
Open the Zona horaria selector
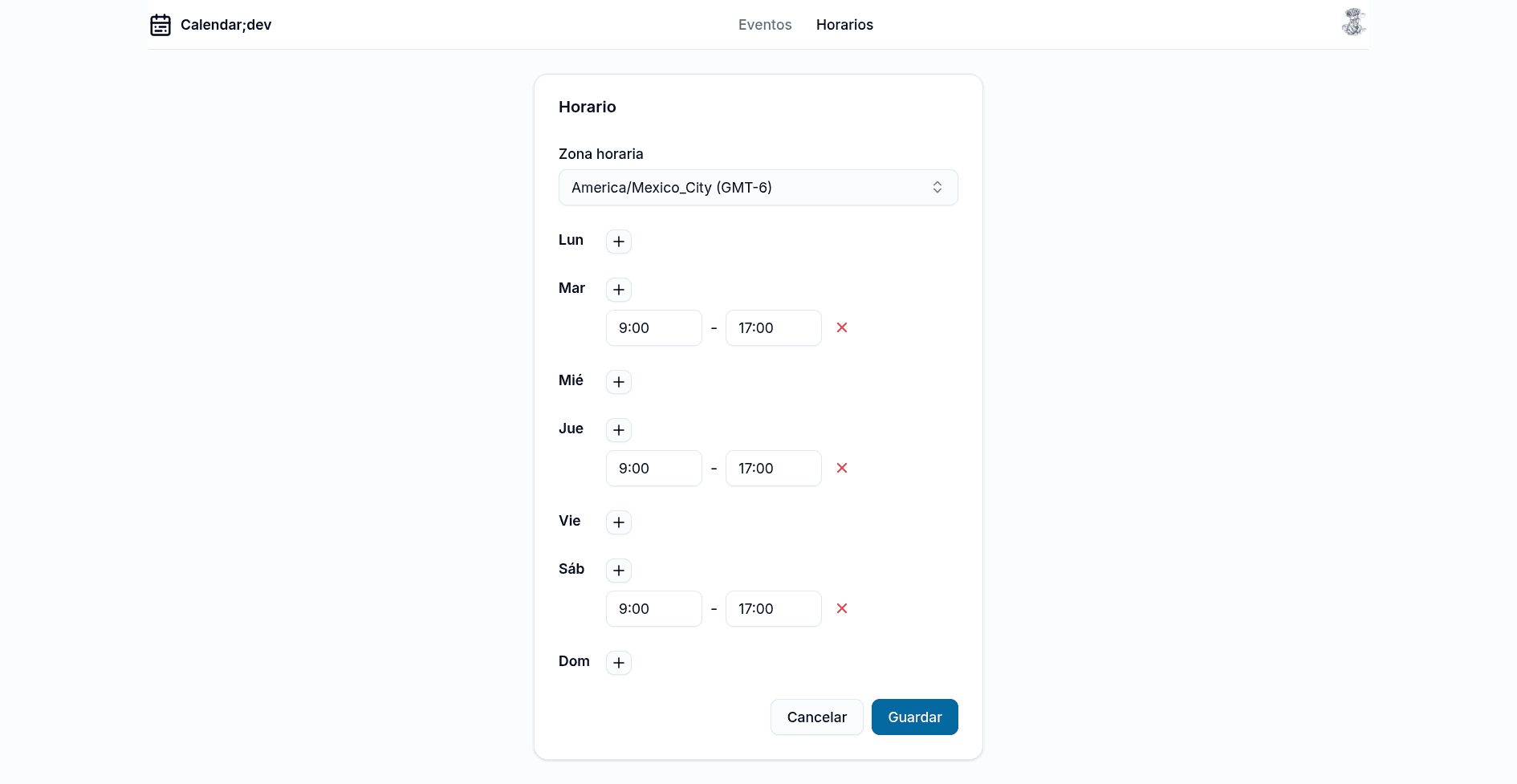pos(758,187)
